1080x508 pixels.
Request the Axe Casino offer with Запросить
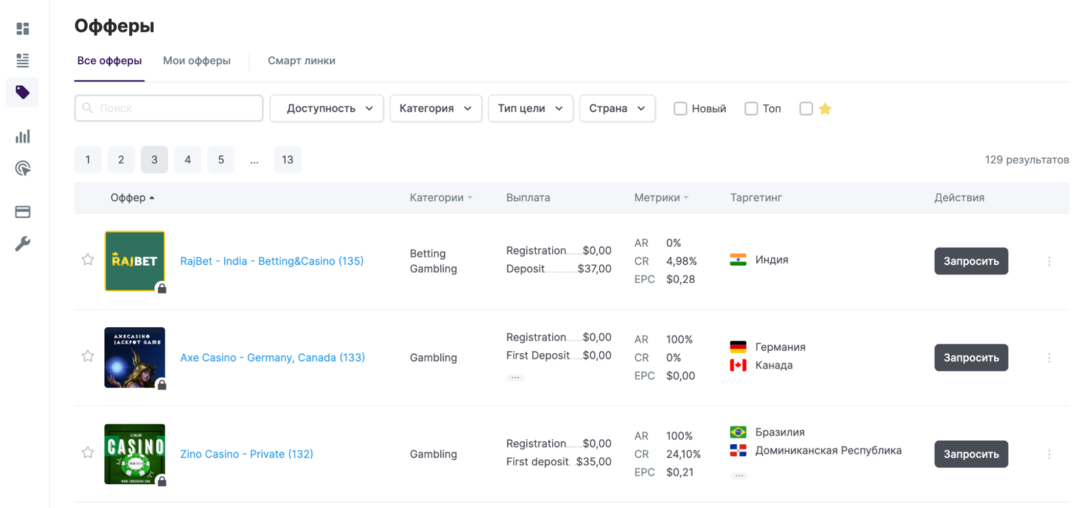tap(971, 358)
